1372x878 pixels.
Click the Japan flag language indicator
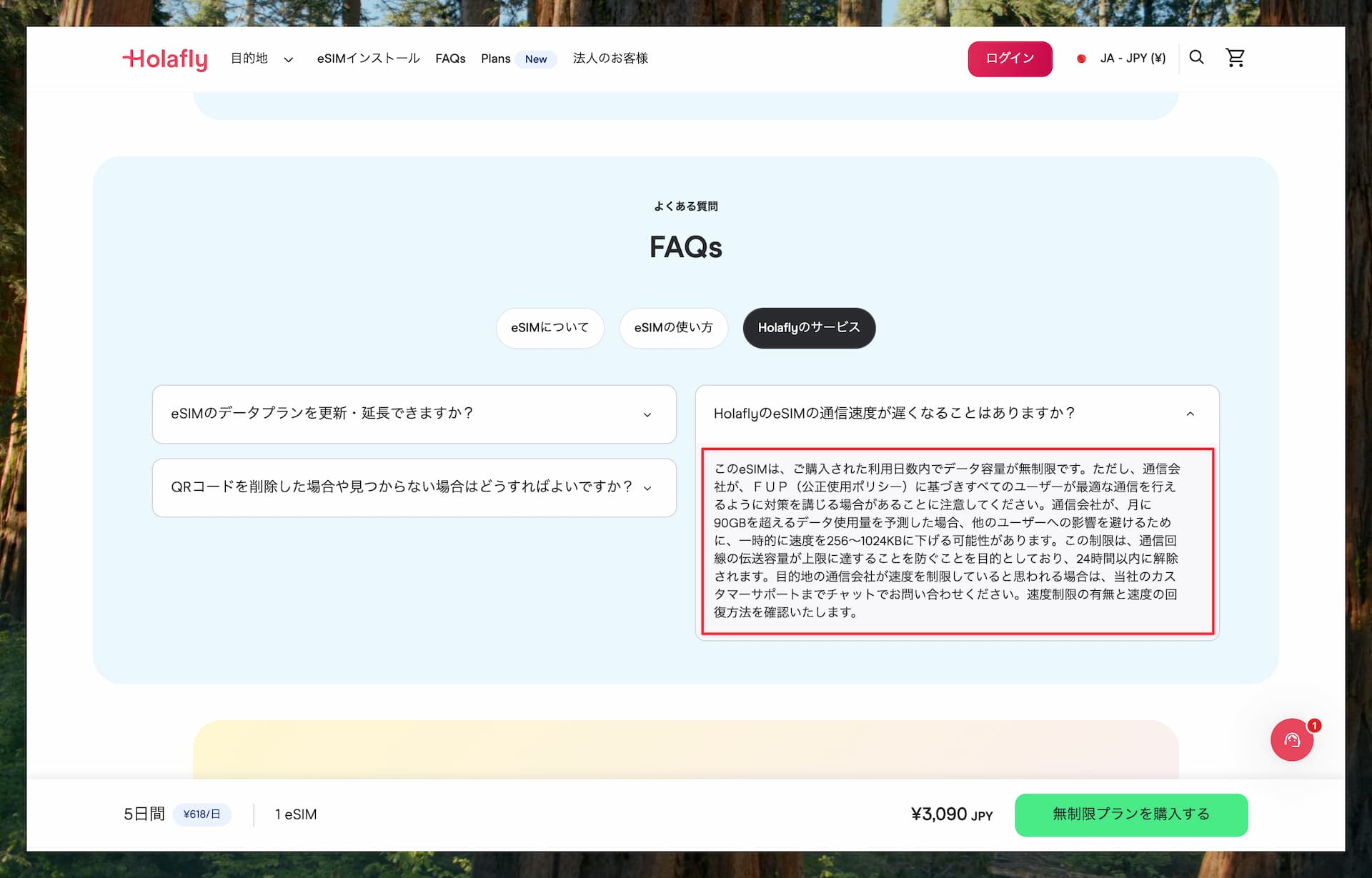coord(1082,58)
